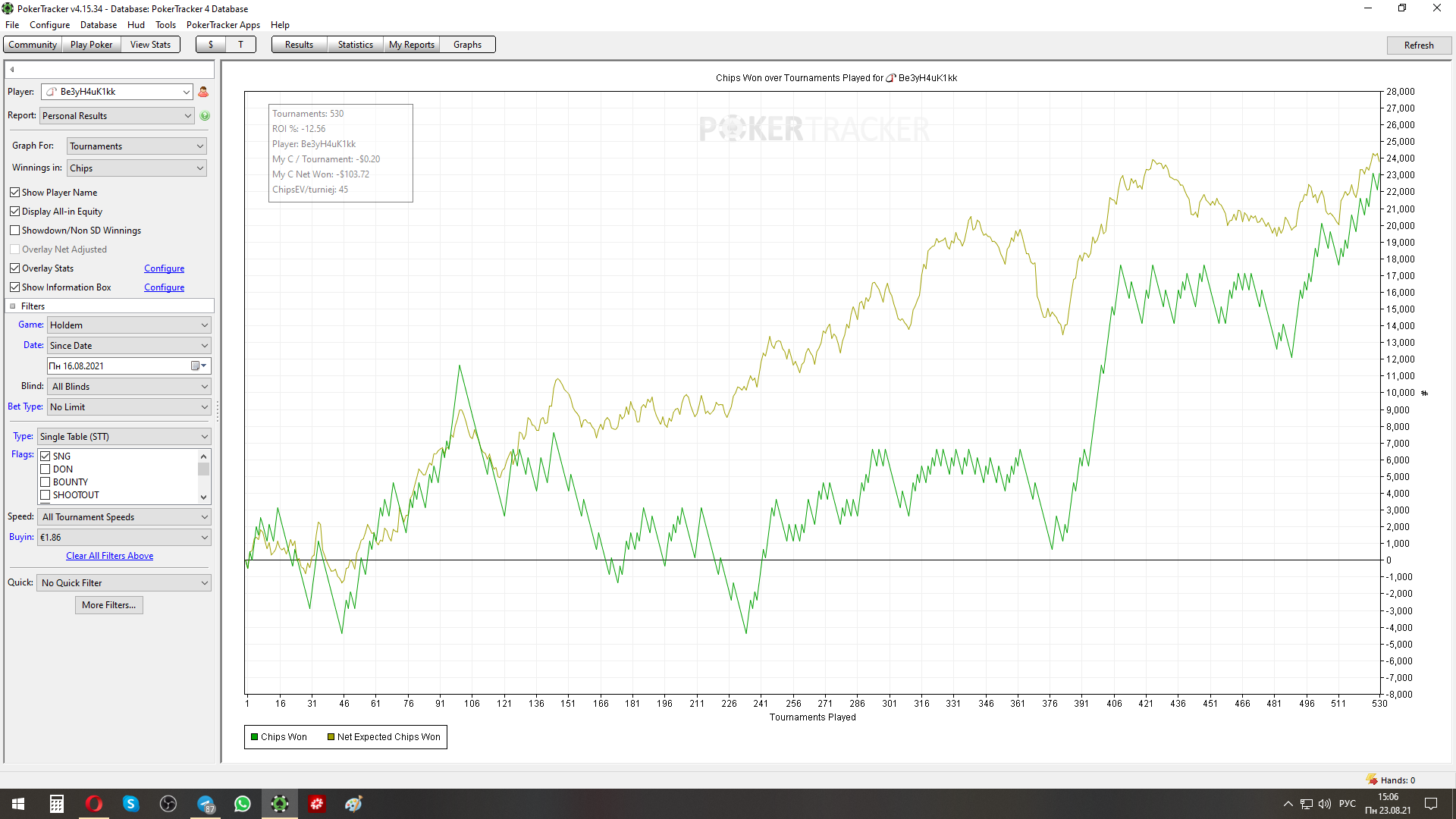Click Clear All Filters Above link

[109, 556]
